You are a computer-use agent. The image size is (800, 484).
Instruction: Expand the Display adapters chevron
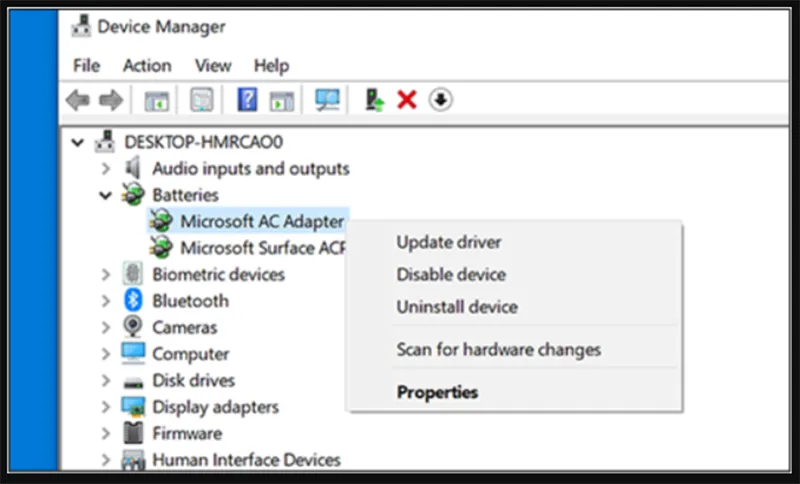[x=106, y=407]
